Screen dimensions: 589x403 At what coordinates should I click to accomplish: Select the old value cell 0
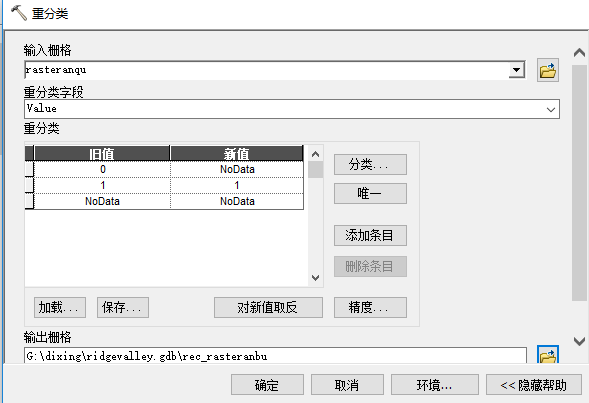[102, 169]
